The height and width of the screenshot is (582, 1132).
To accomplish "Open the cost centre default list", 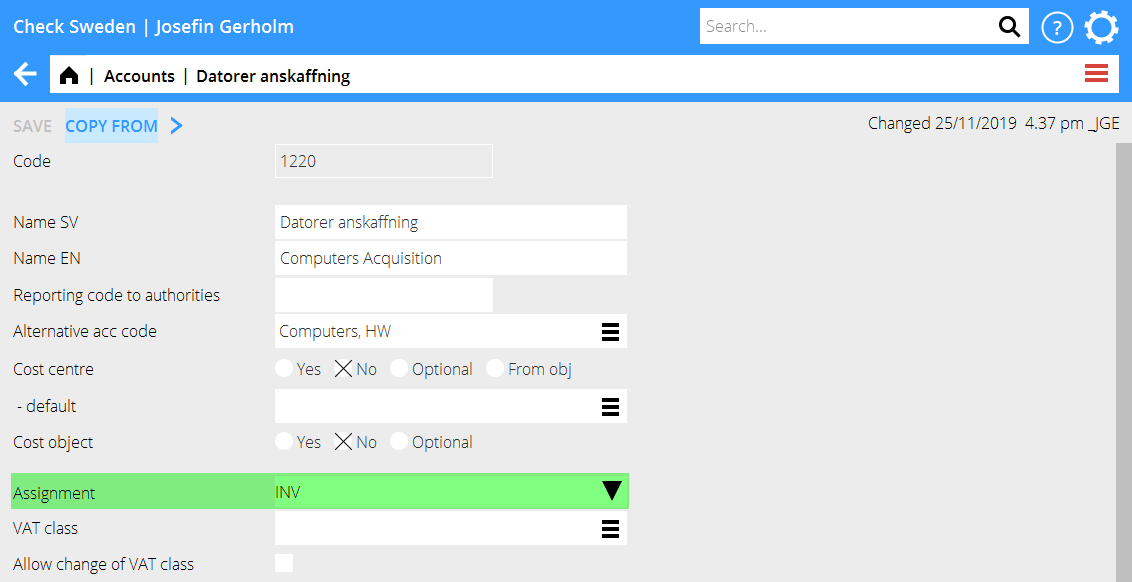I will (610, 407).
